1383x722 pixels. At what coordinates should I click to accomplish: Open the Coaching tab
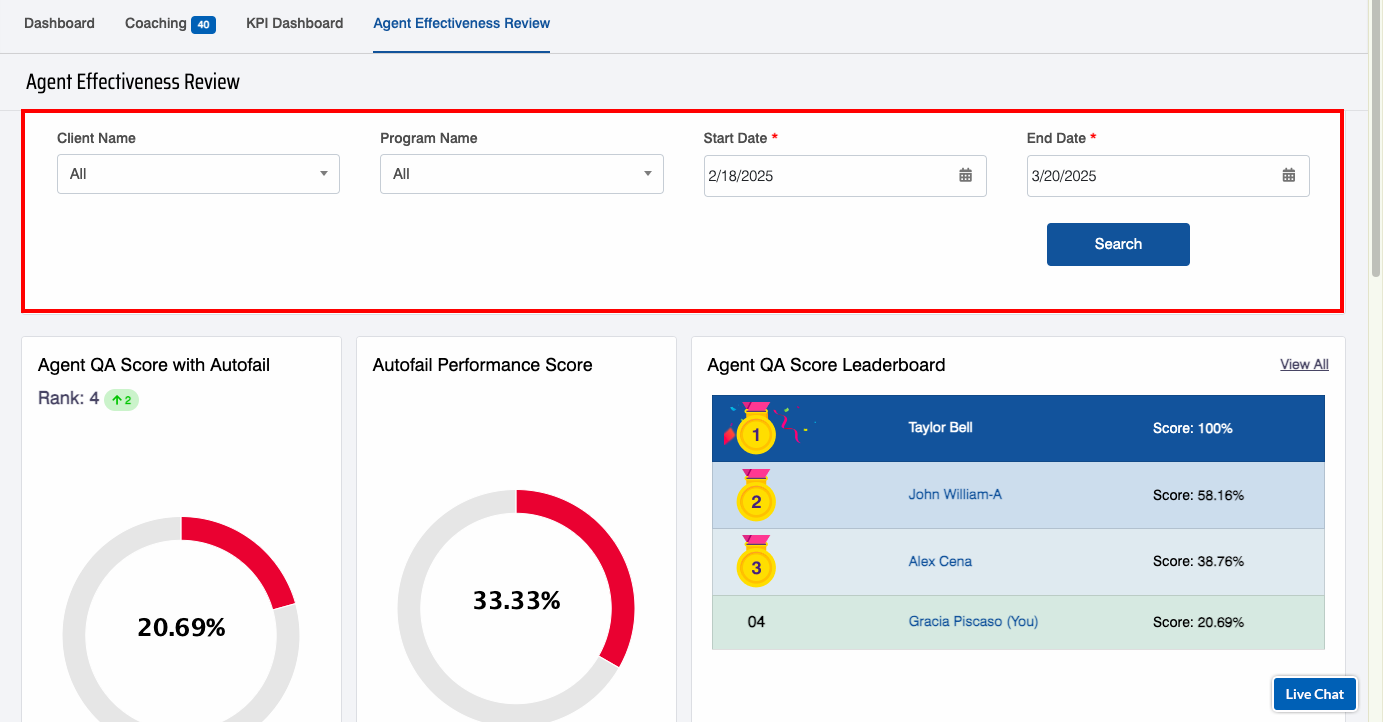coord(156,23)
